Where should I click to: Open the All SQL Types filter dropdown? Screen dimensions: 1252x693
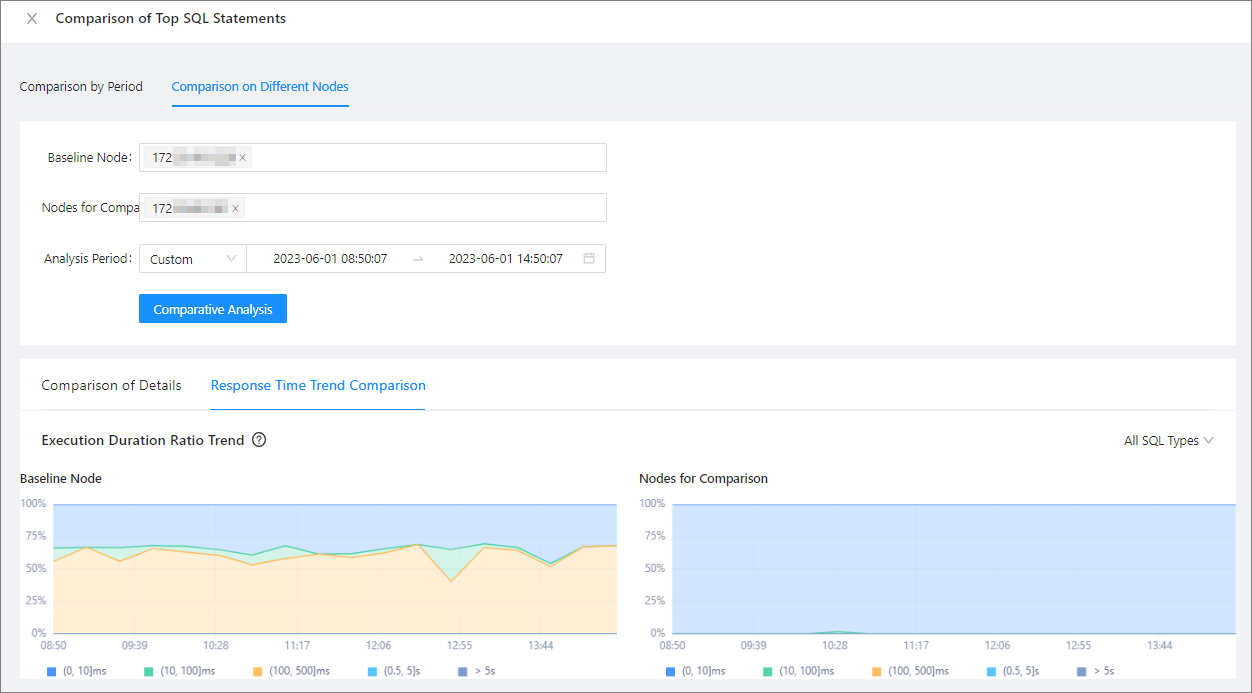[1168, 441]
